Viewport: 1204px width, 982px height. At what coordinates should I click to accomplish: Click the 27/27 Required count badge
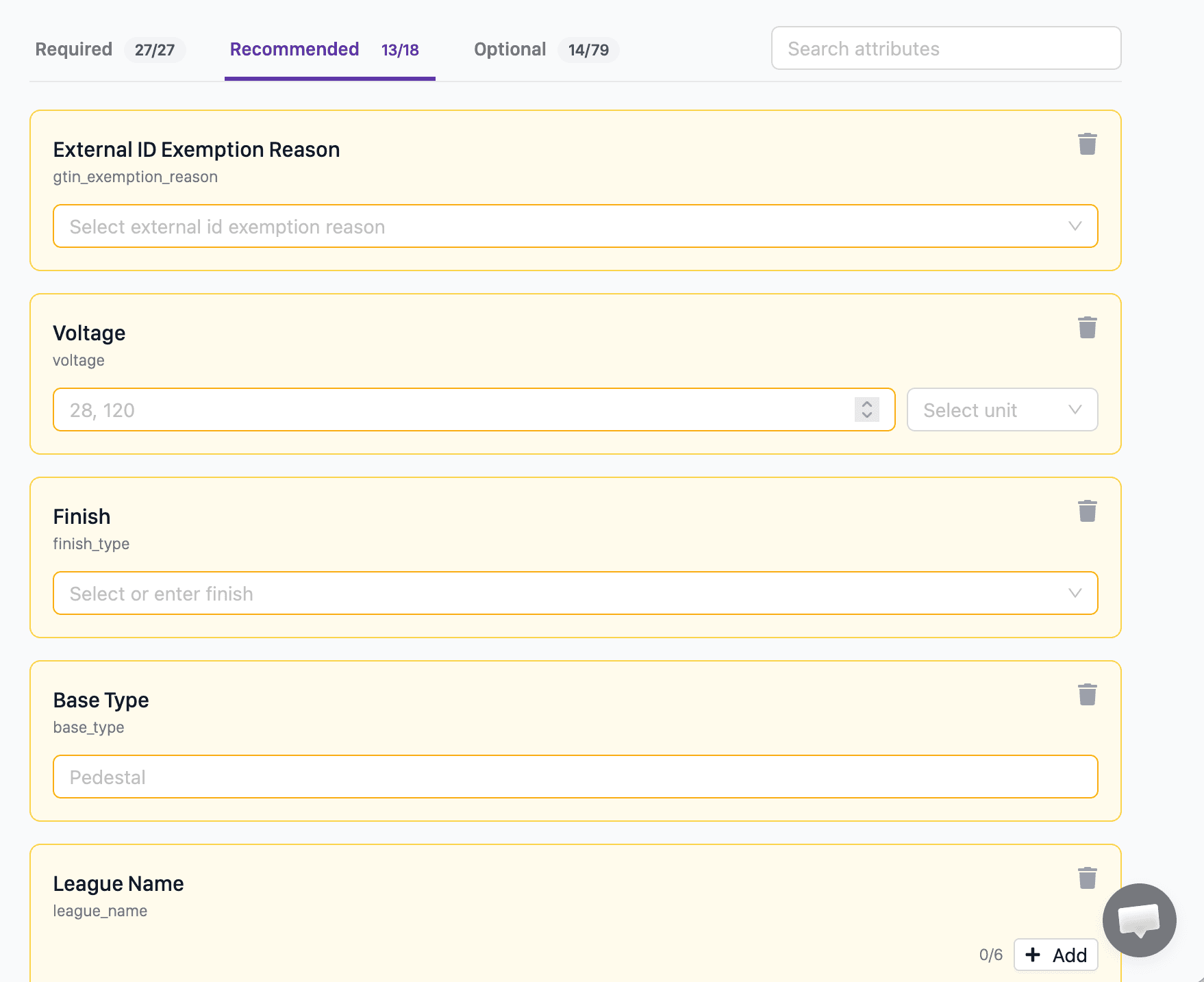coord(155,50)
